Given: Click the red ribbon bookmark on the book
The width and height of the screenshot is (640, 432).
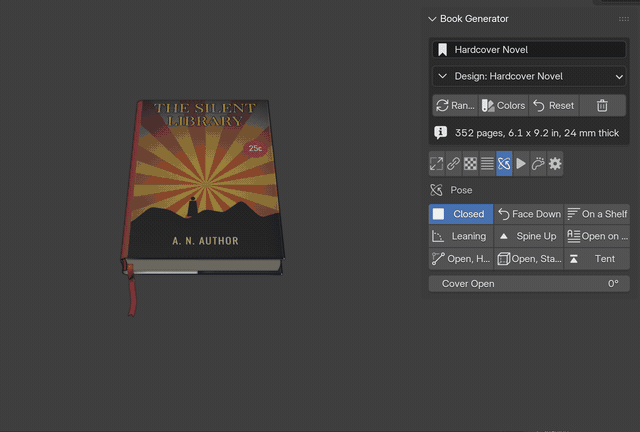Looking at the screenshot, I should click(x=131, y=291).
